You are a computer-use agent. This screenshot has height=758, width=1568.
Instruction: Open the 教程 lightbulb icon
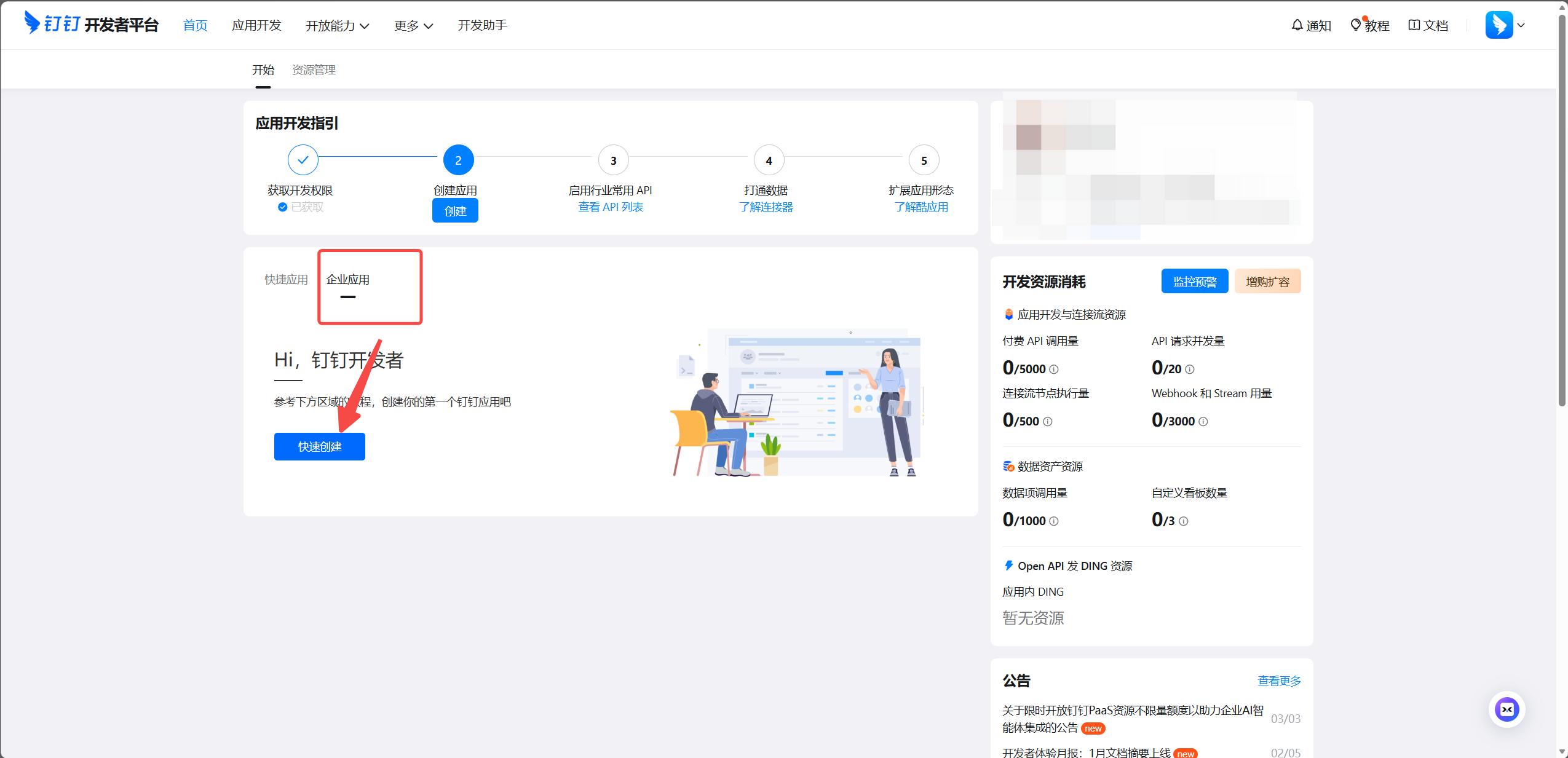(x=1355, y=25)
